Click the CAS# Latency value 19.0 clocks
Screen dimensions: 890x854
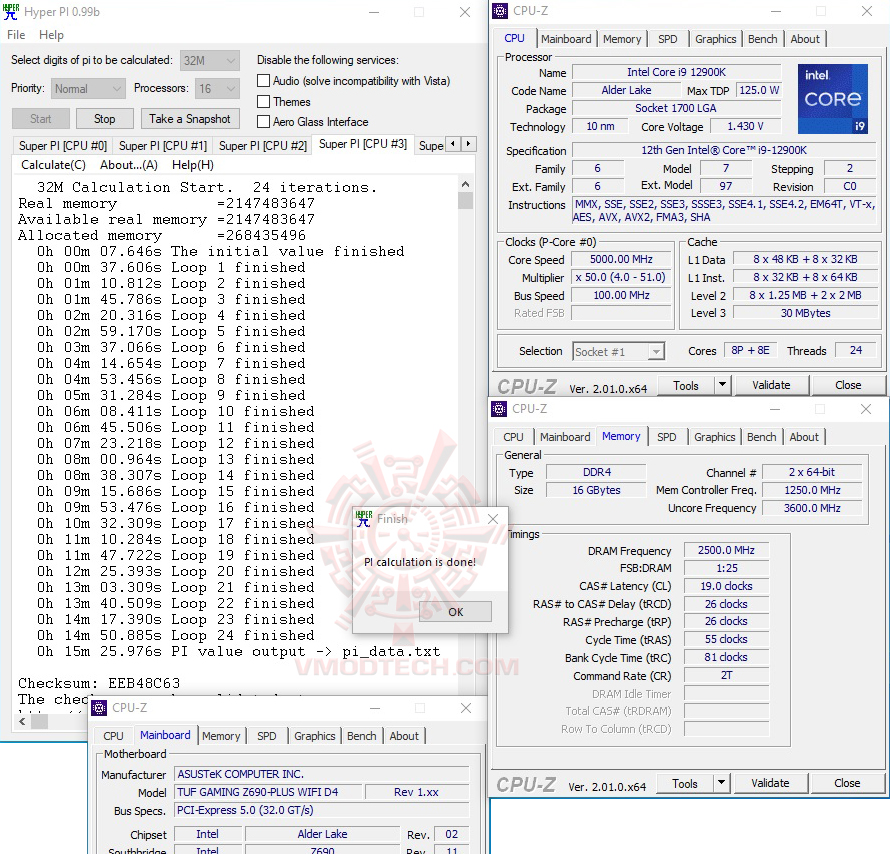(726, 586)
